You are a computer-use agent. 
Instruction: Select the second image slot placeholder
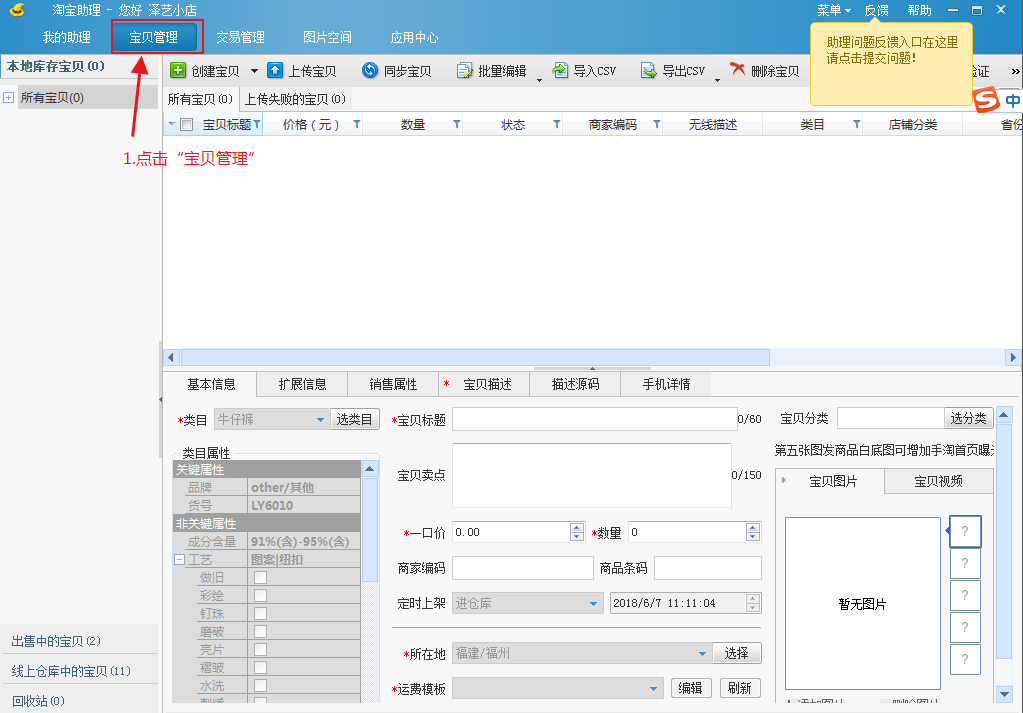[x=965, y=564]
